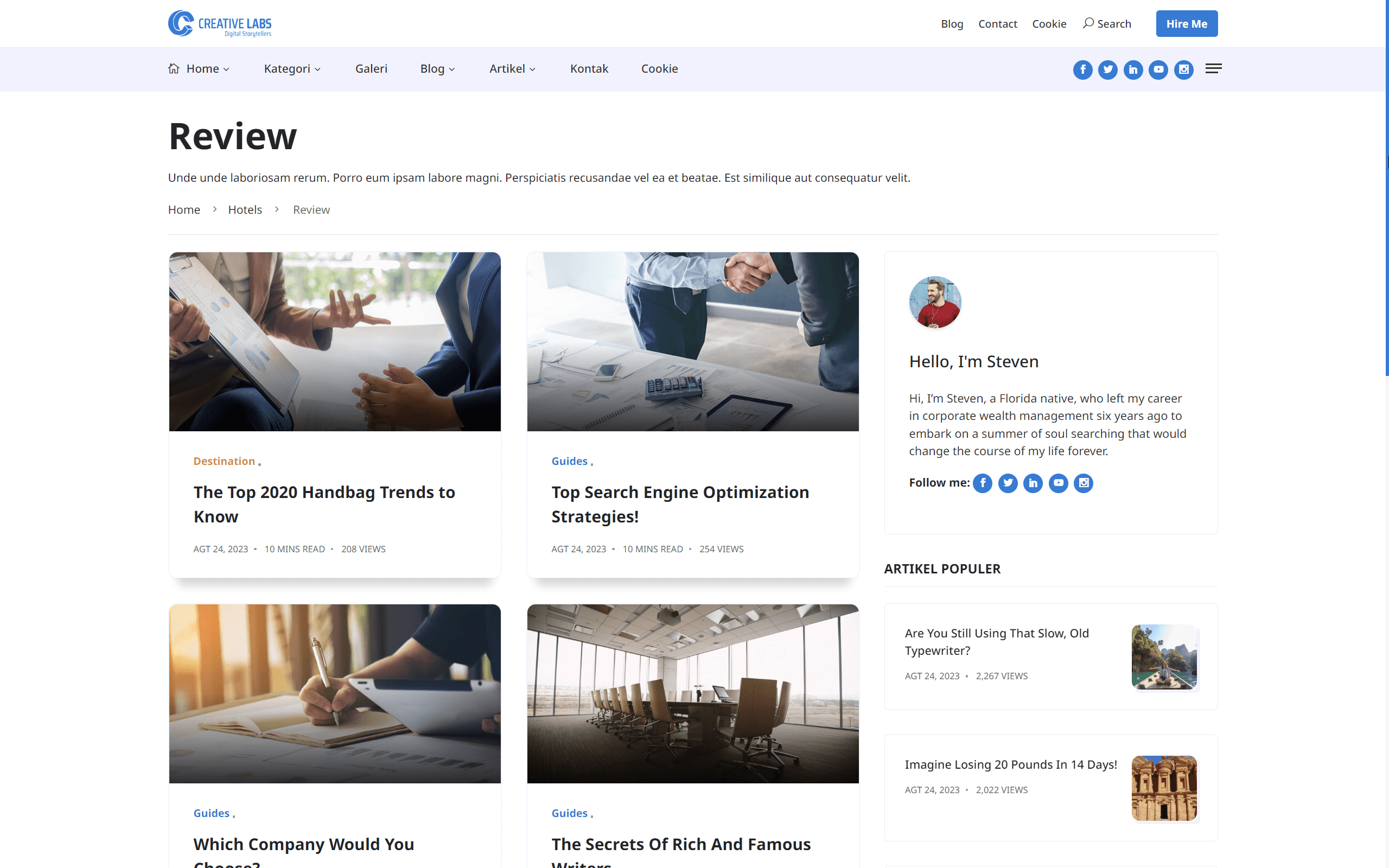Expand the Kategori dropdown menu
The height and width of the screenshot is (868, 1389).
(x=292, y=69)
